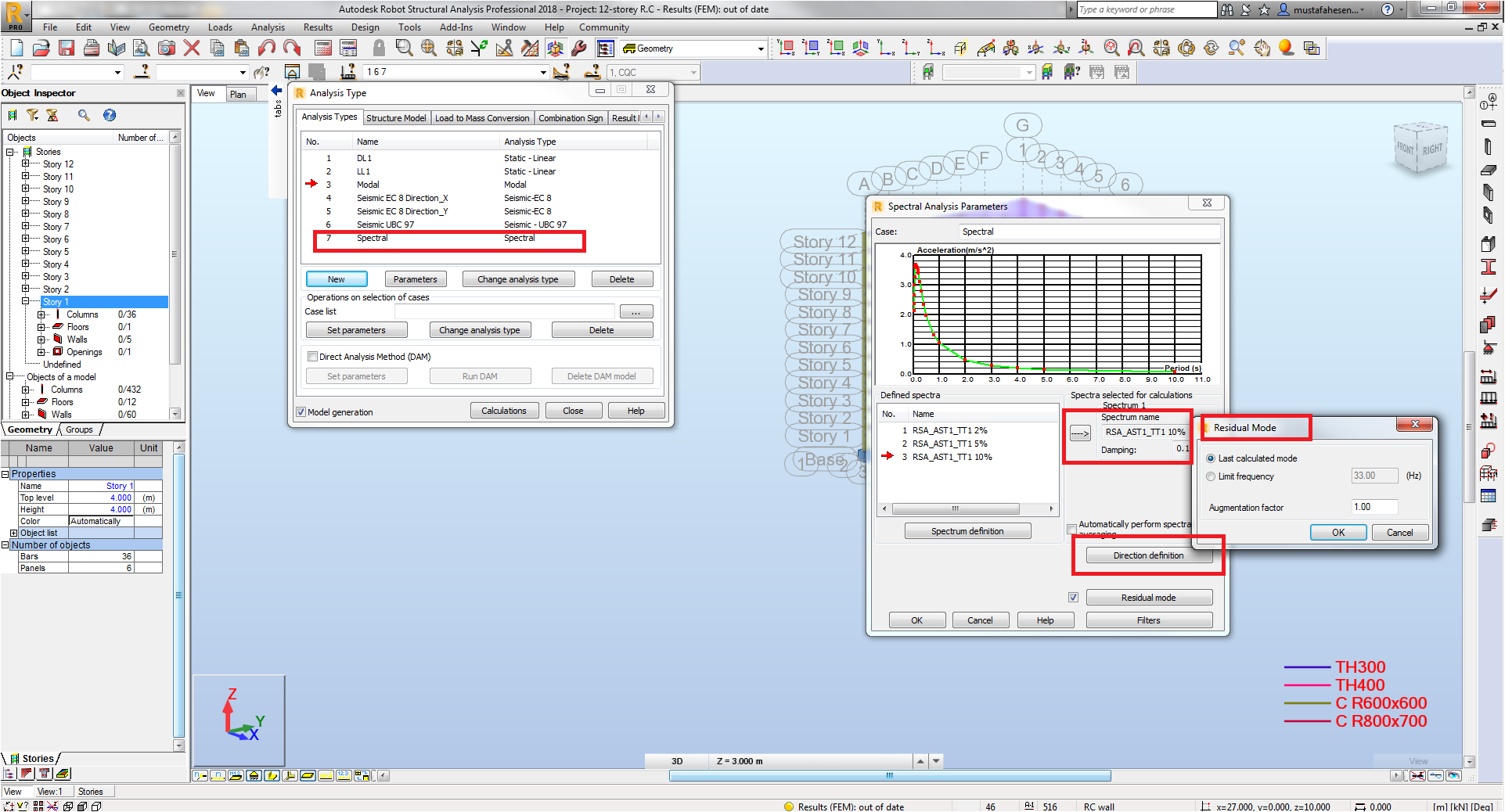Expand Story 12 tree node
This screenshot has height=812, width=1505.
coord(25,164)
